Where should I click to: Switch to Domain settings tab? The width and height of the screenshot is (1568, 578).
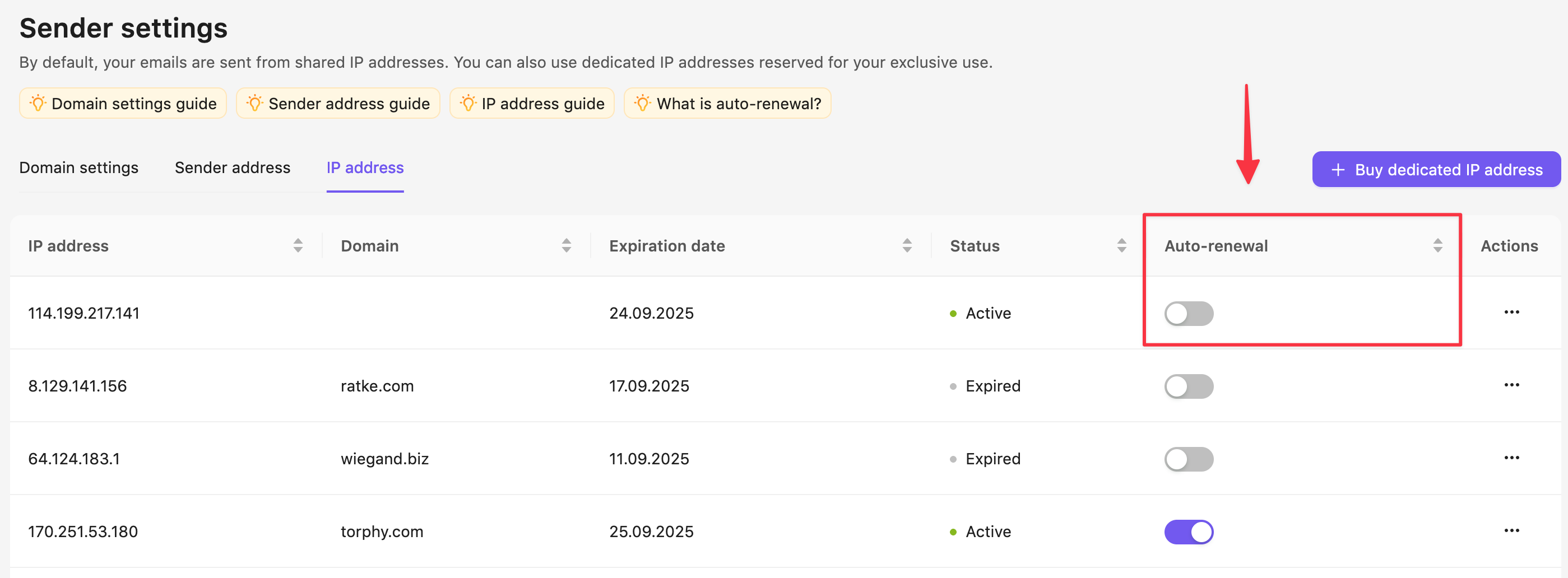[78, 168]
